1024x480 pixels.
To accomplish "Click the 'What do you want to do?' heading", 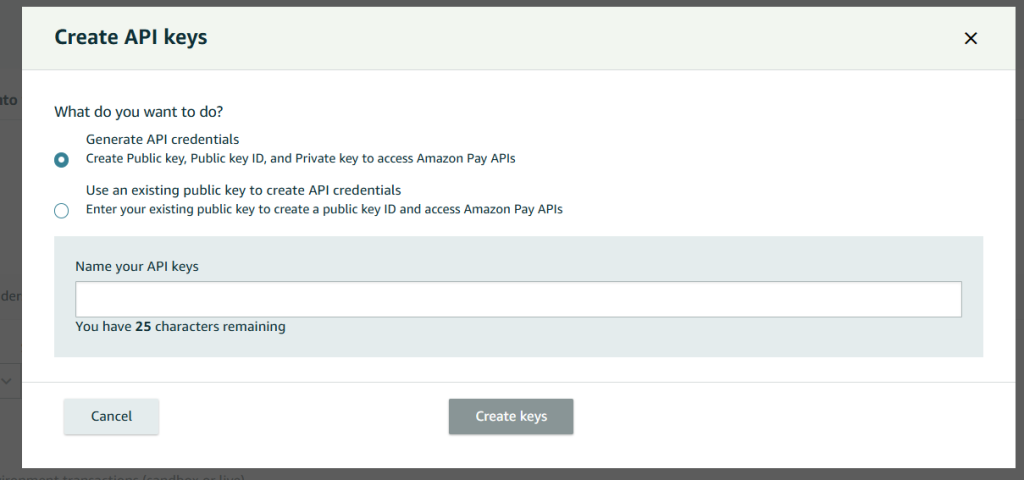I will click(x=138, y=111).
